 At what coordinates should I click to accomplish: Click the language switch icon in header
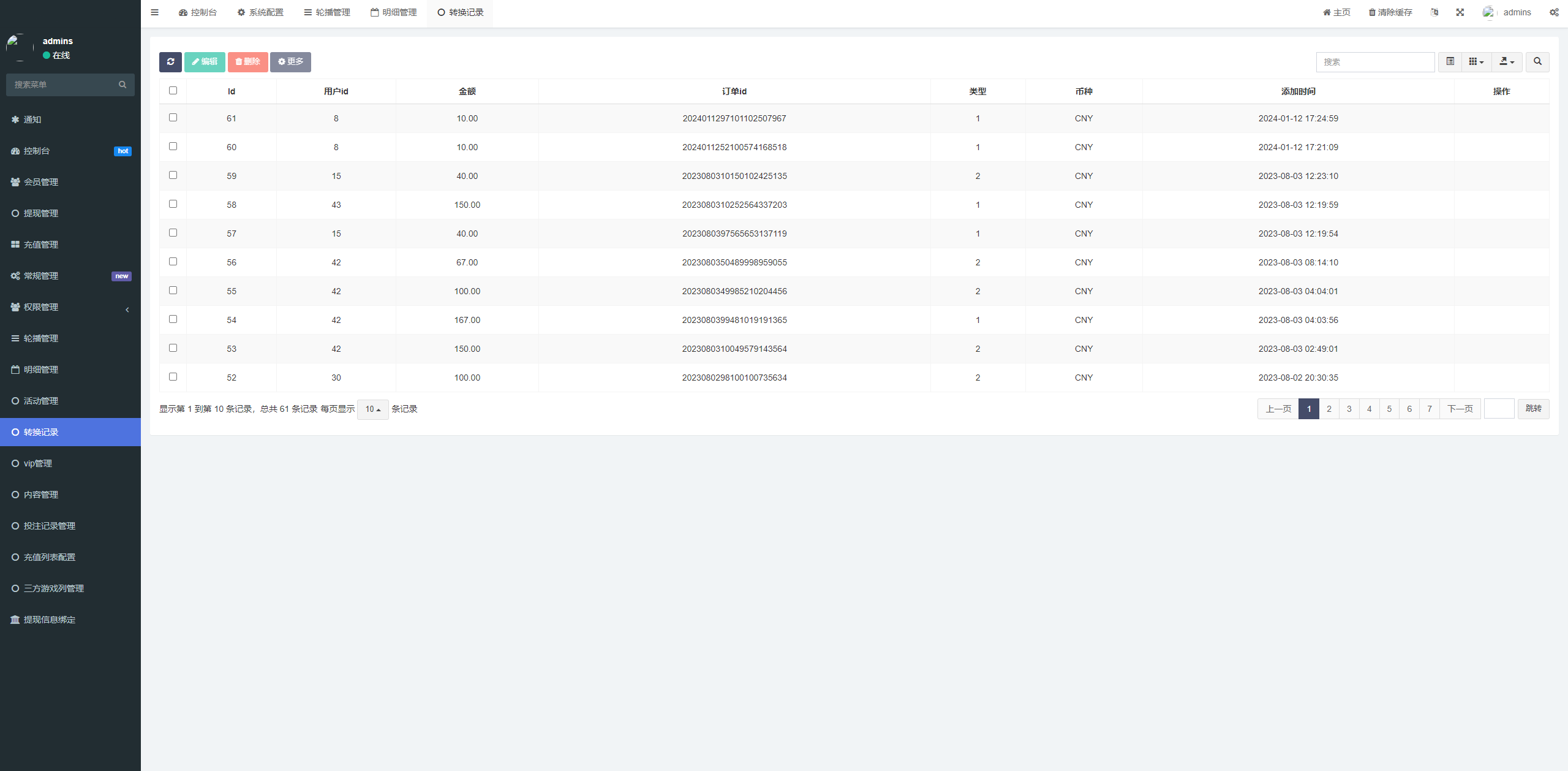tap(1434, 12)
